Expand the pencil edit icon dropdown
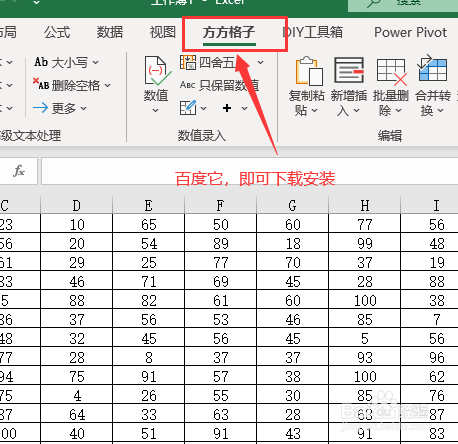The image size is (458, 444). point(203,108)
